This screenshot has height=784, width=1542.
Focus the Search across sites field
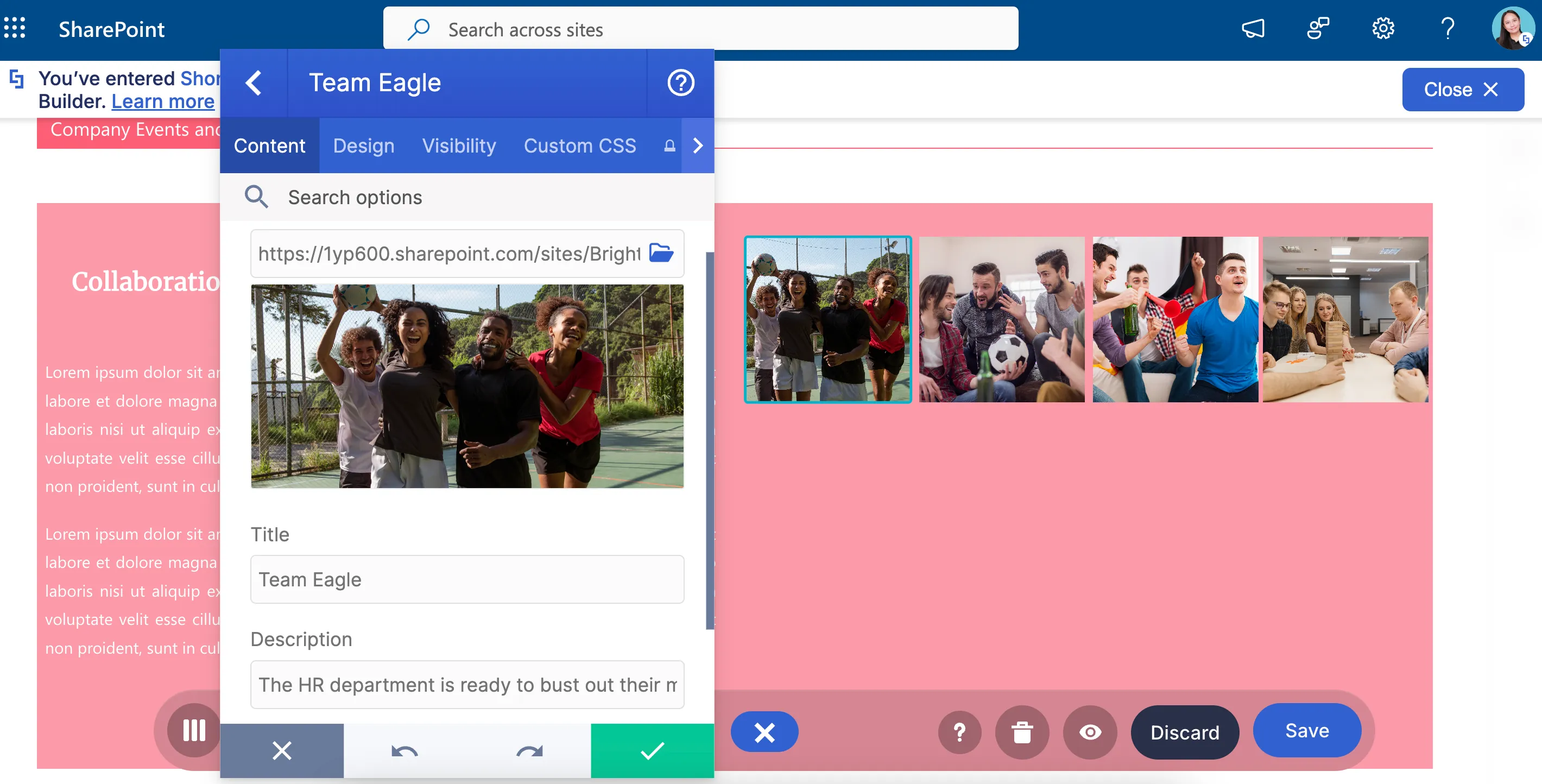(700, 28)
